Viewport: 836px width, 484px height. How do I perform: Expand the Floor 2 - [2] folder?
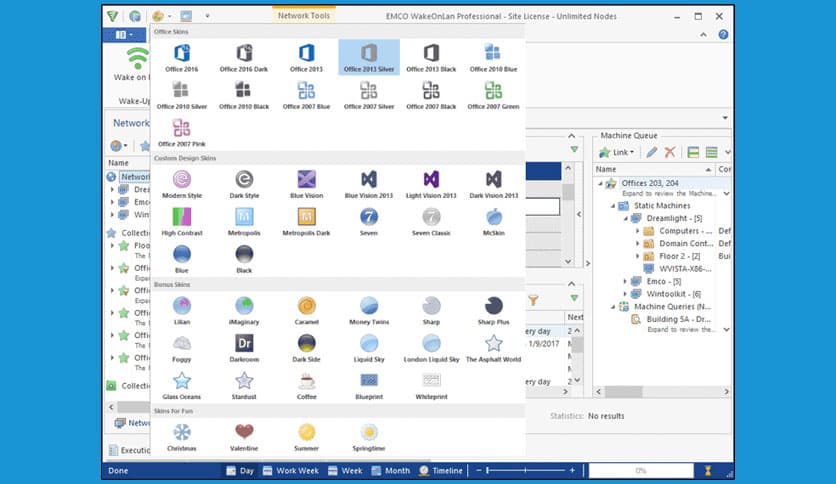pos(638,256)
